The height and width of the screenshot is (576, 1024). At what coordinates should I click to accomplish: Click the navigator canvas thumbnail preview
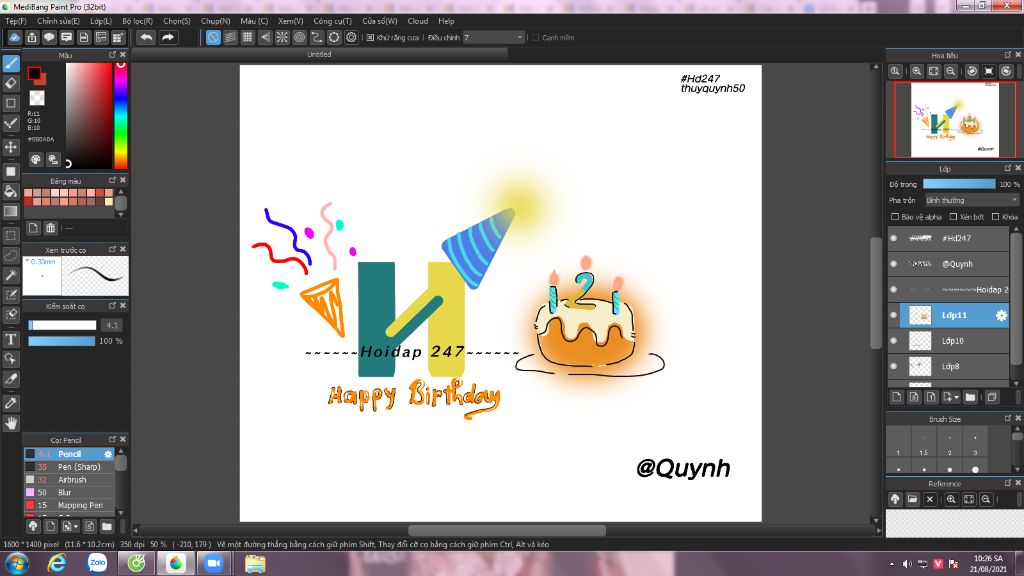coord(955,120)
